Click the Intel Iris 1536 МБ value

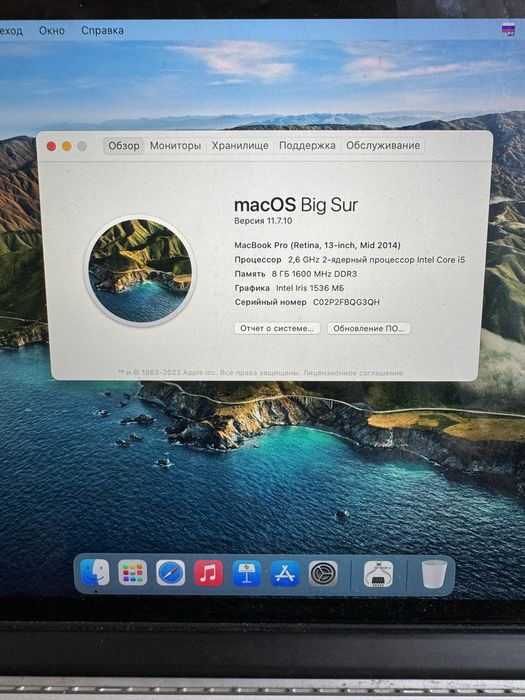(x=310, y=288)
